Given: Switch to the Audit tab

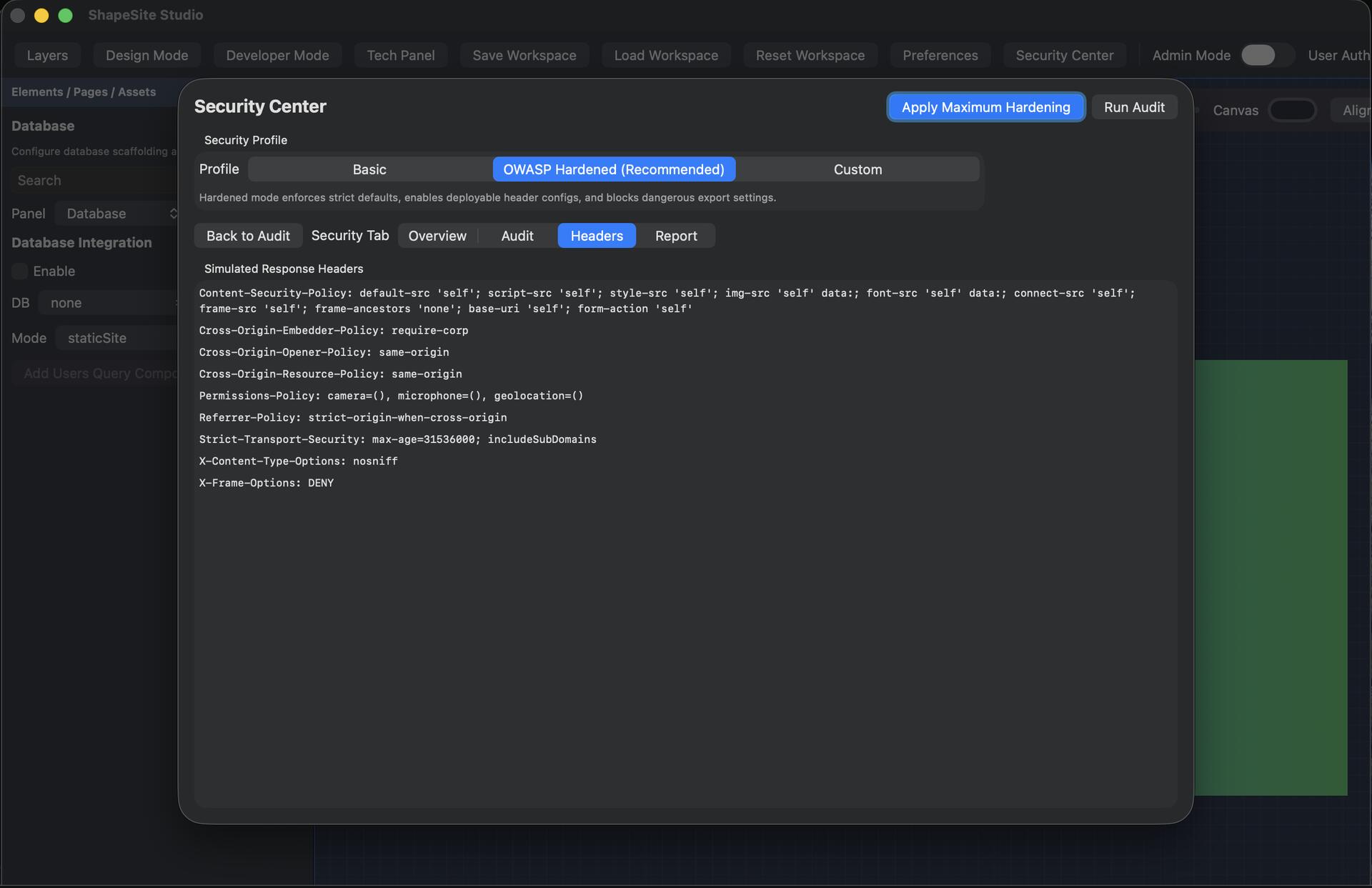Looking at the screenshot, I should [x=517, y=236].
